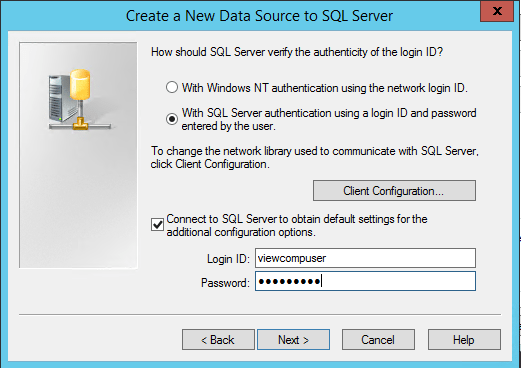
Task: Select Windows NT authentication radio button
Action: pyautogui.click(x=172, y=87)
